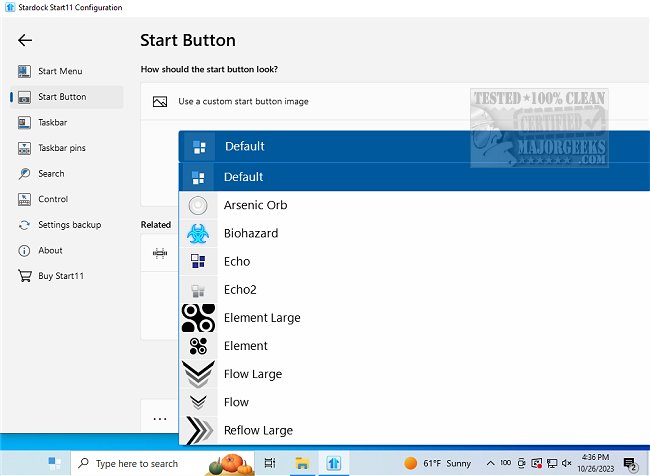The image size is (650, 476).
Task: Choose Biohazard start button style
Action: 414,233
